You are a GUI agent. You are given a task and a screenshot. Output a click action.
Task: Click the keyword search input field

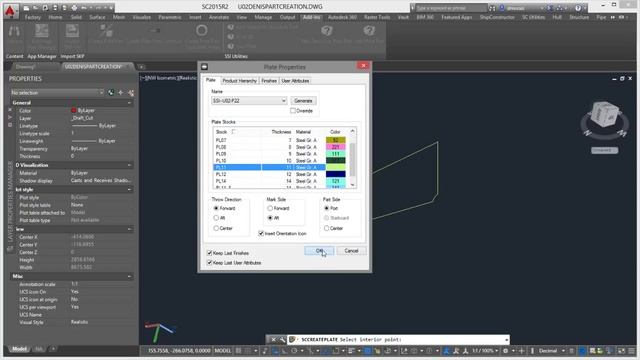point(451,8)
